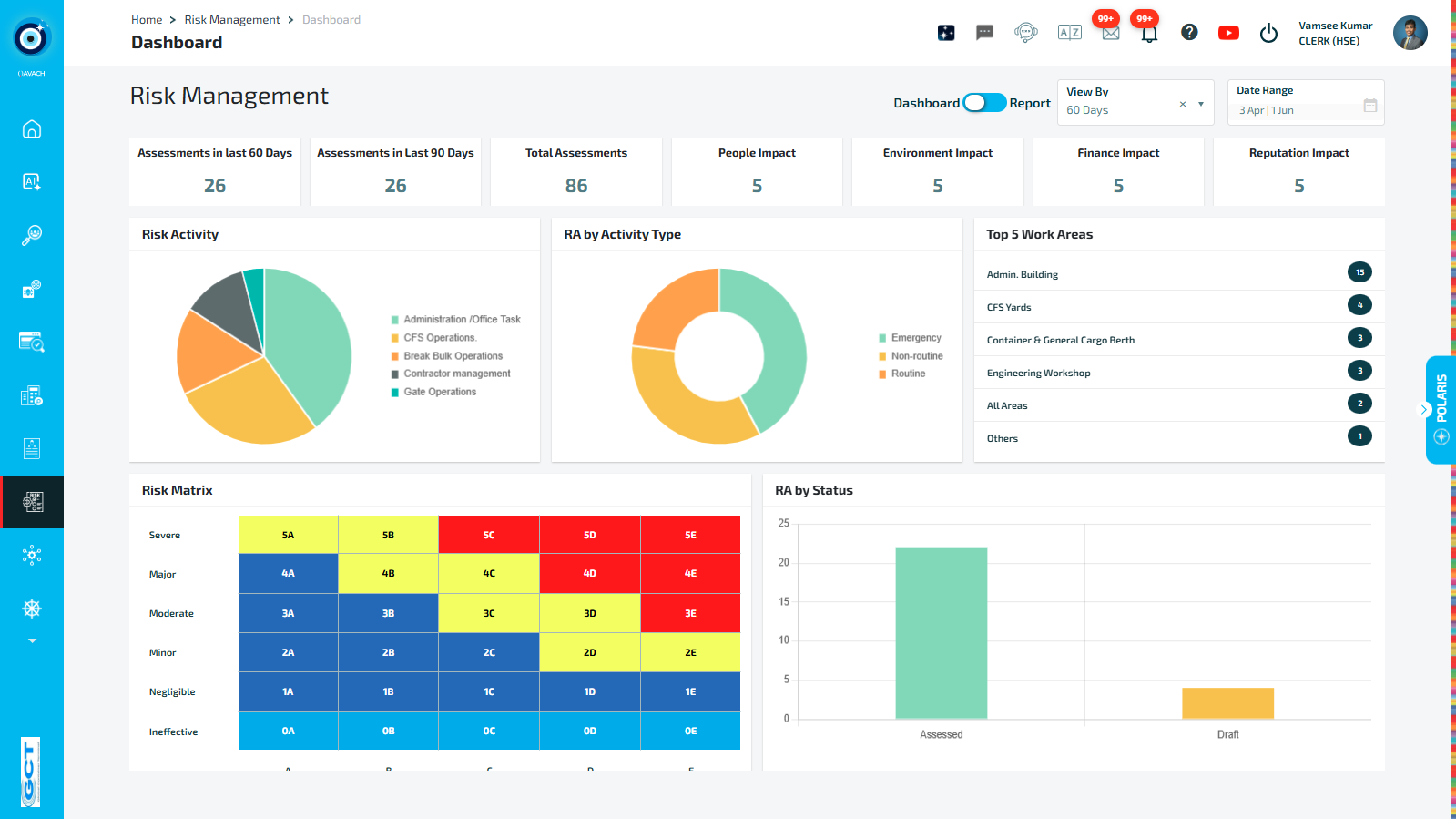Toggle Break Bulk Operations legend entry
The height and width of the screenshot is (819, 1456).
click(446, 356)
